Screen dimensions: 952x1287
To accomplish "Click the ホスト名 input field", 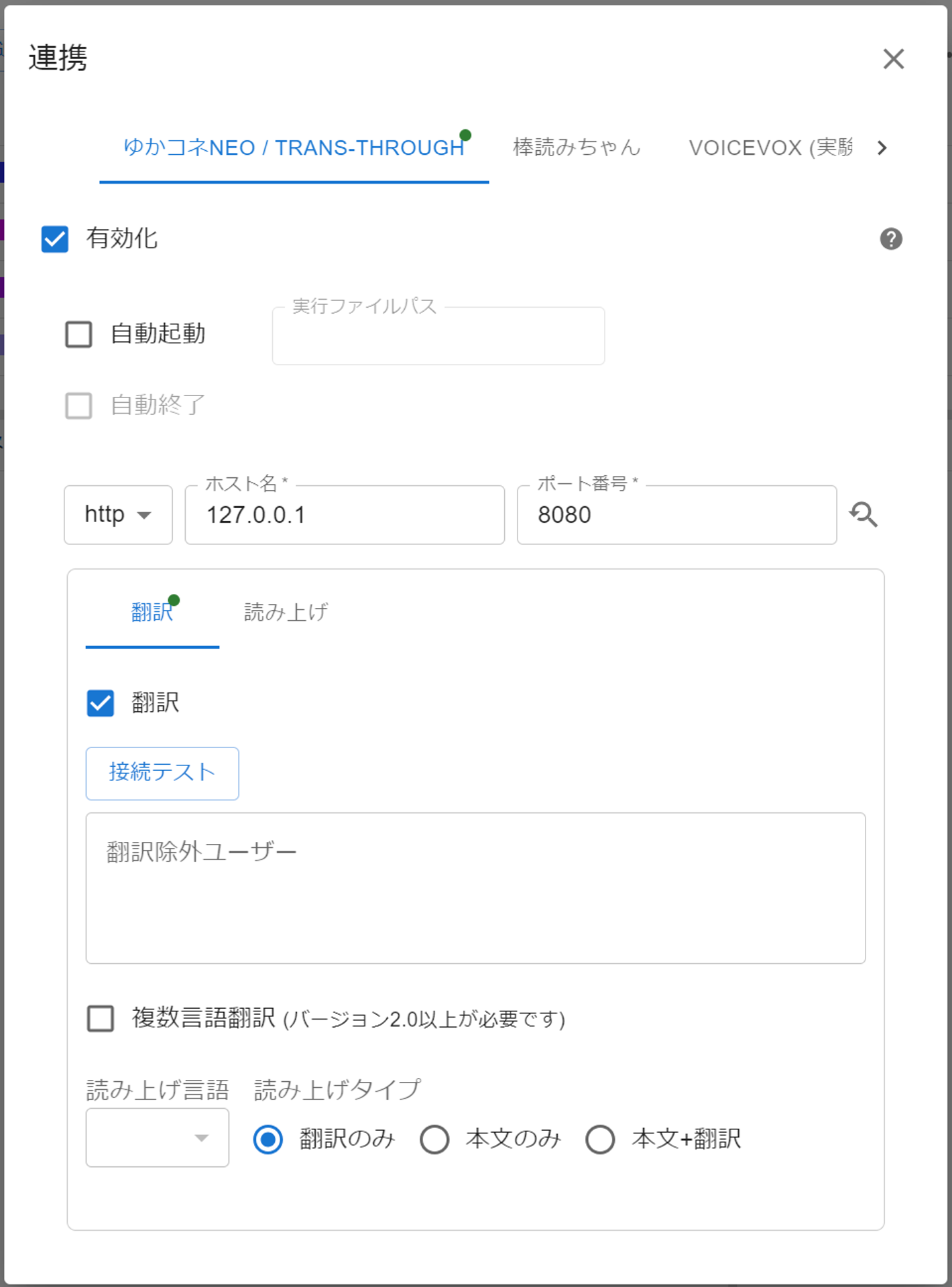I will coord(345,515).
